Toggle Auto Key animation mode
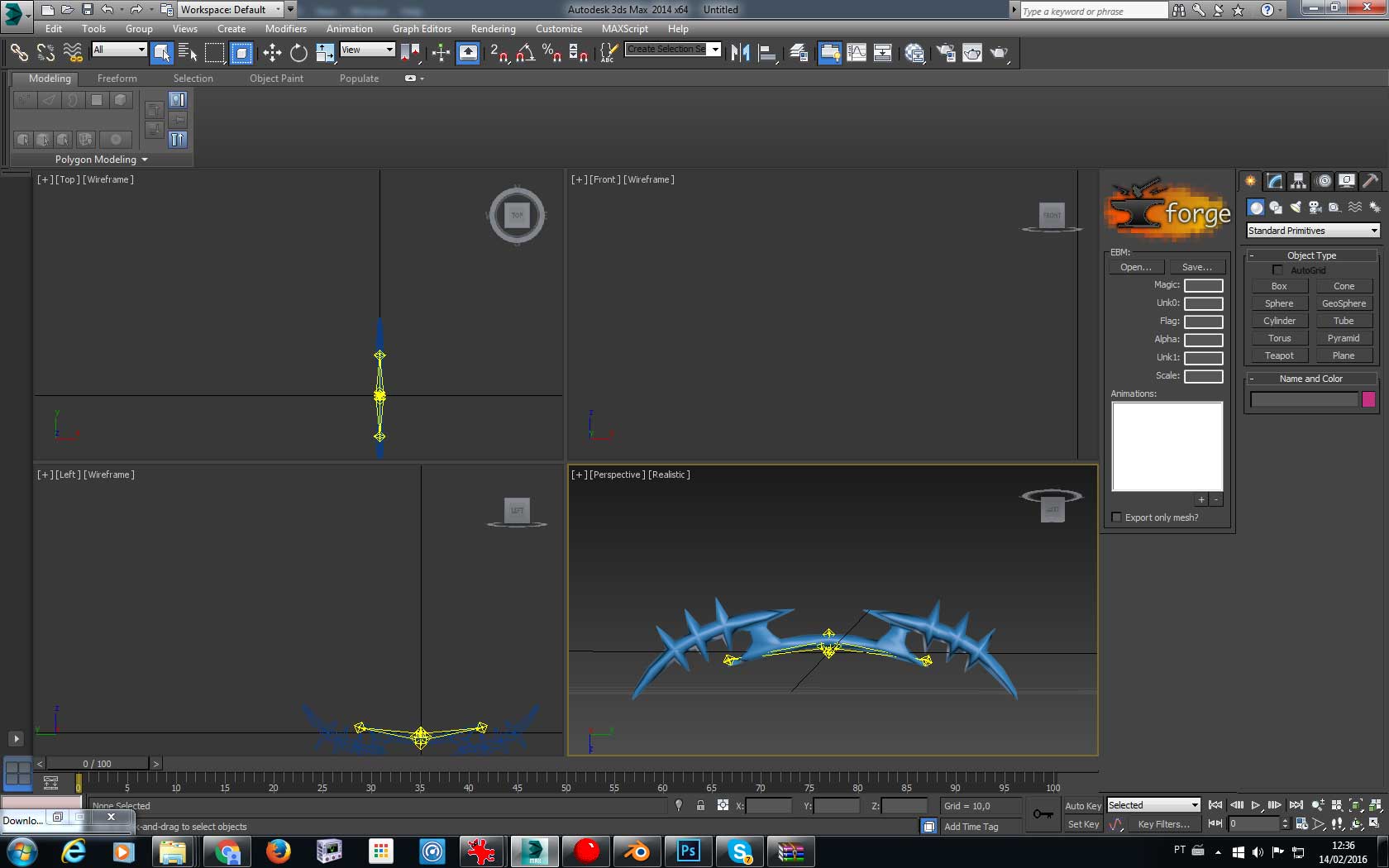This screenshot has height=868, width=1389. (1082, 806)
